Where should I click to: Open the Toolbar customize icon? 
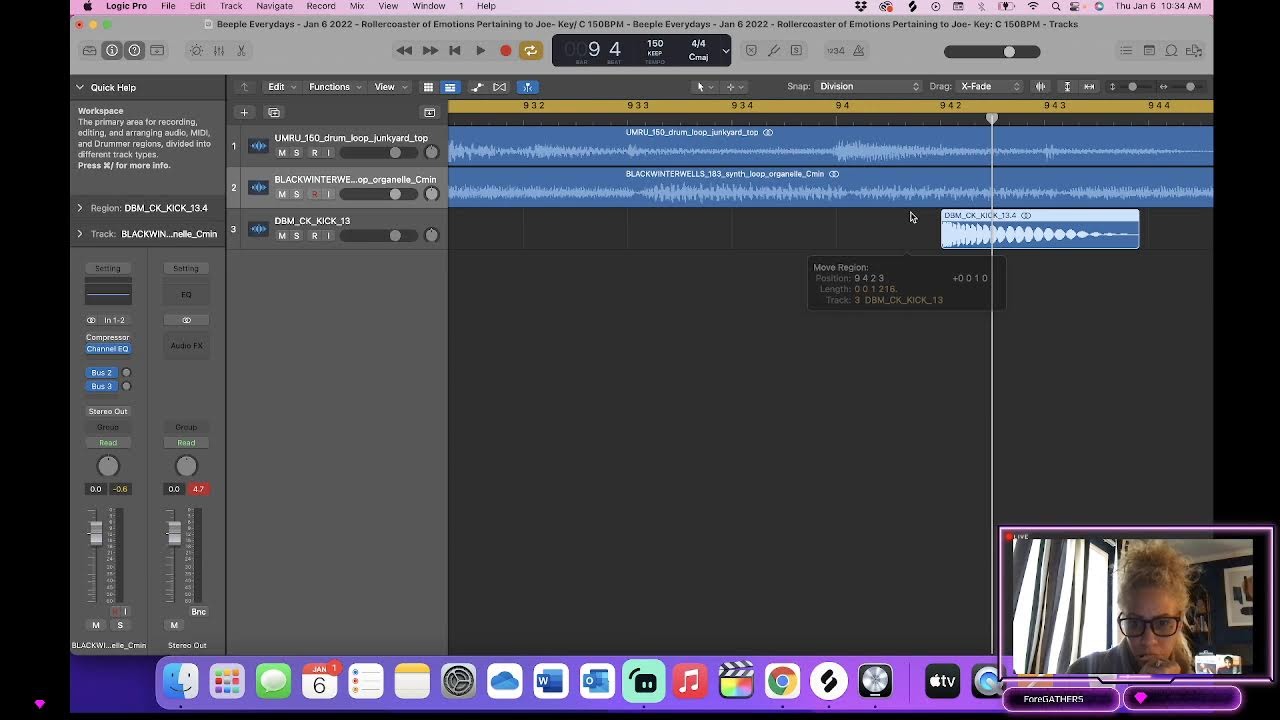click(157, 50)
